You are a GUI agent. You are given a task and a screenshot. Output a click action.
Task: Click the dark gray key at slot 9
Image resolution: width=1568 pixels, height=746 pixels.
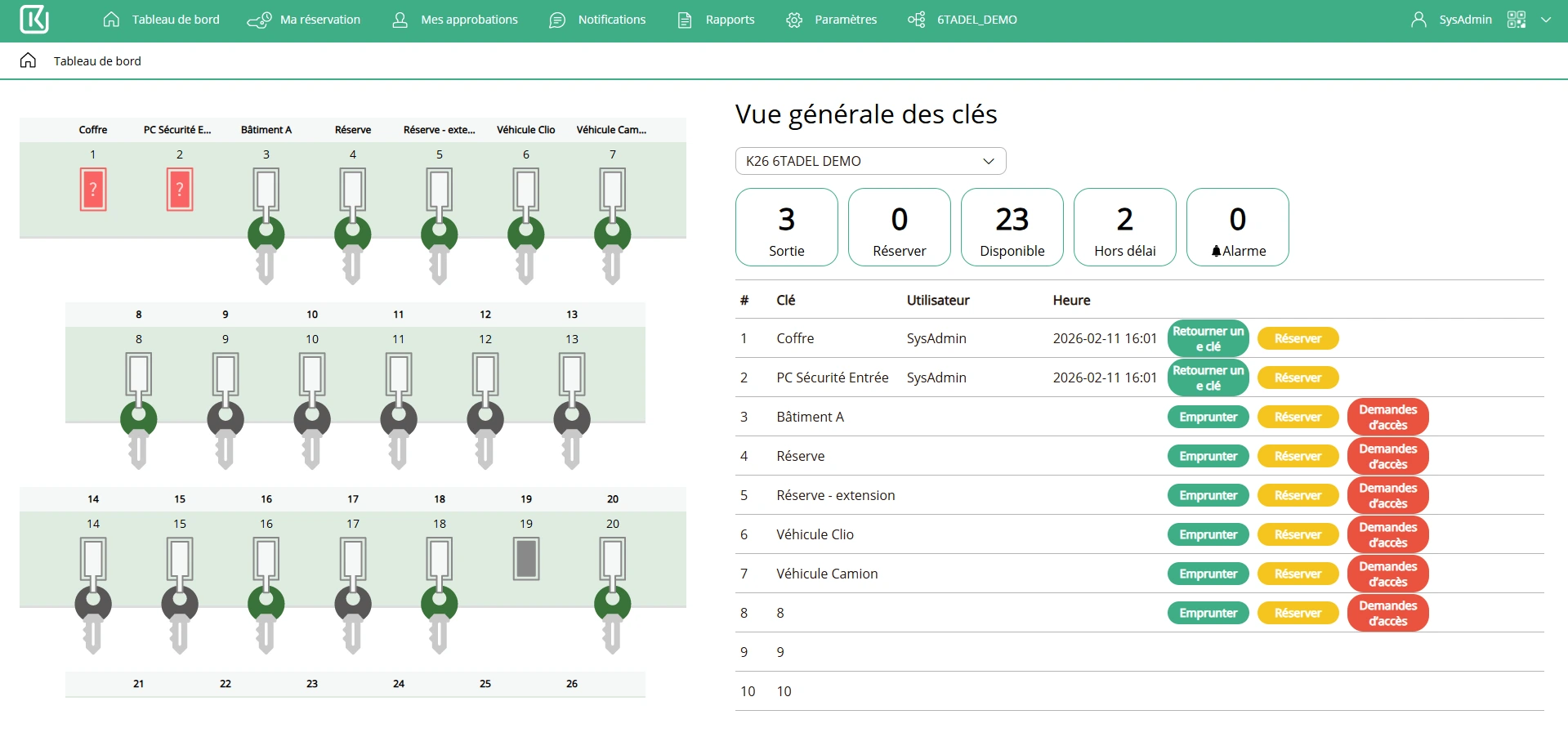[x=226, y=410]
